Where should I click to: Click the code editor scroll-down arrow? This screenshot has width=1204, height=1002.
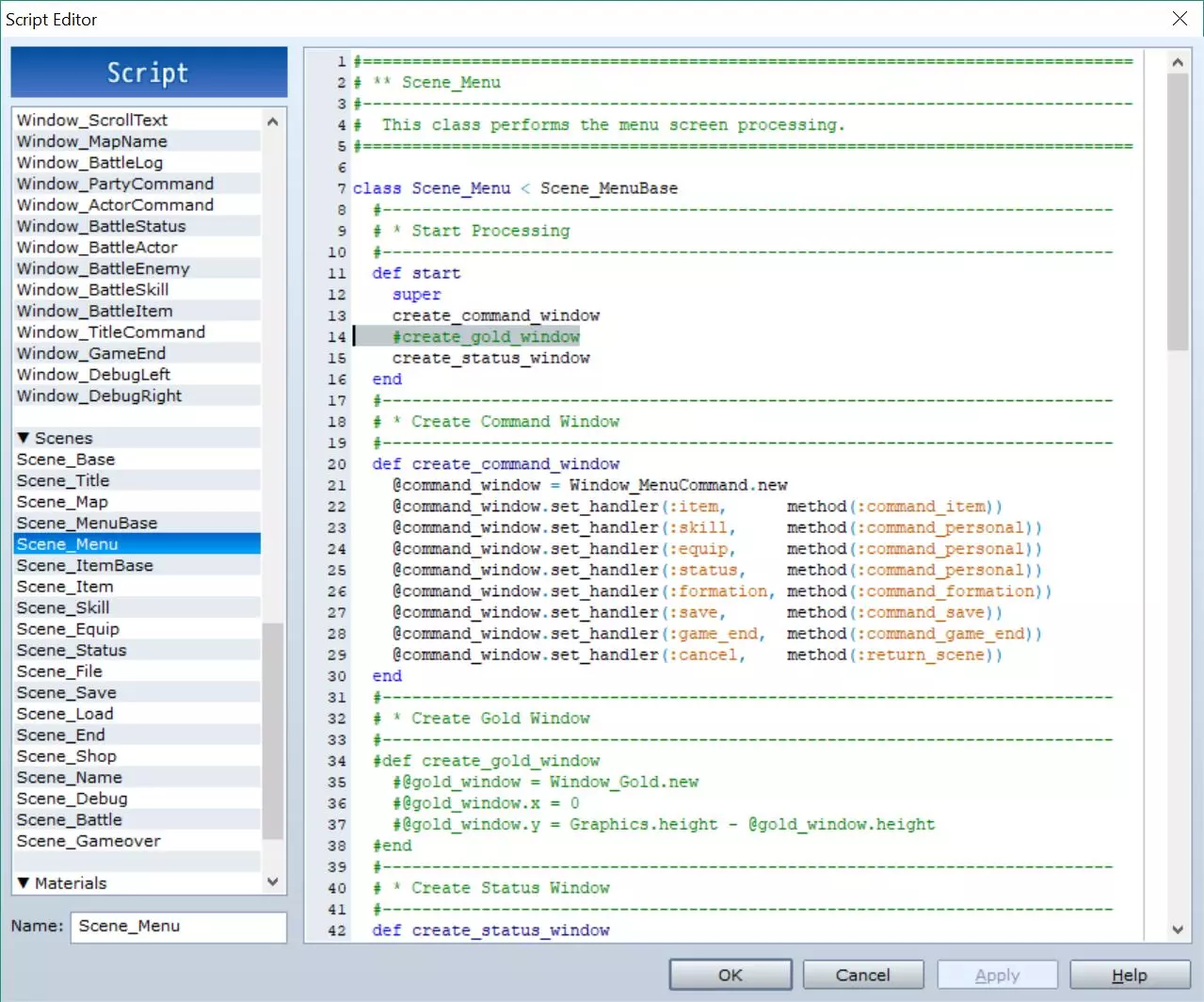[1177, 929]
